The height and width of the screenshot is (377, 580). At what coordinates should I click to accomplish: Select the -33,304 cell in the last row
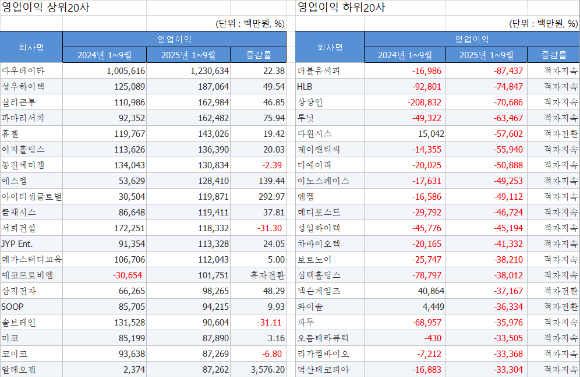(487, 370)
